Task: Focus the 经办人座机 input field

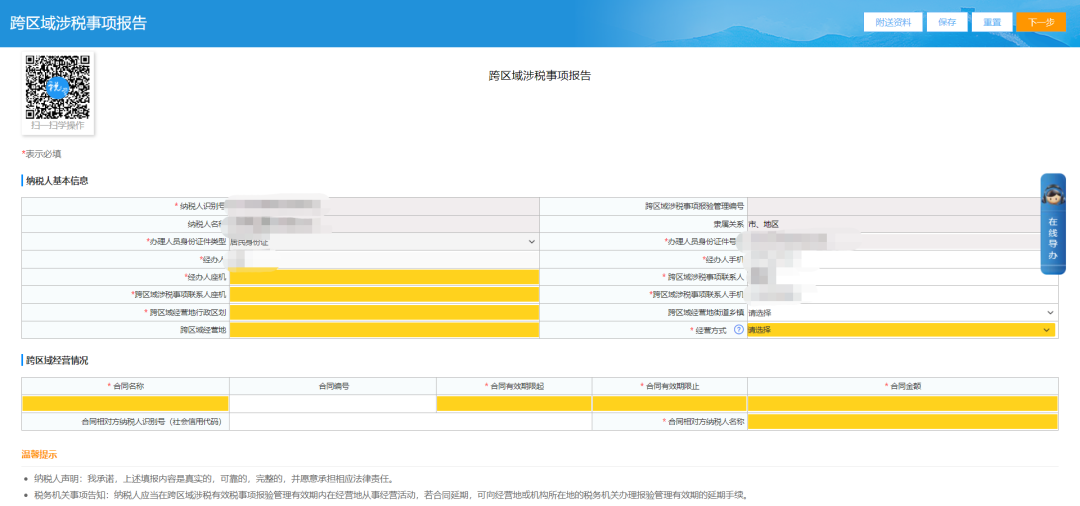Action: coord(384,277)
